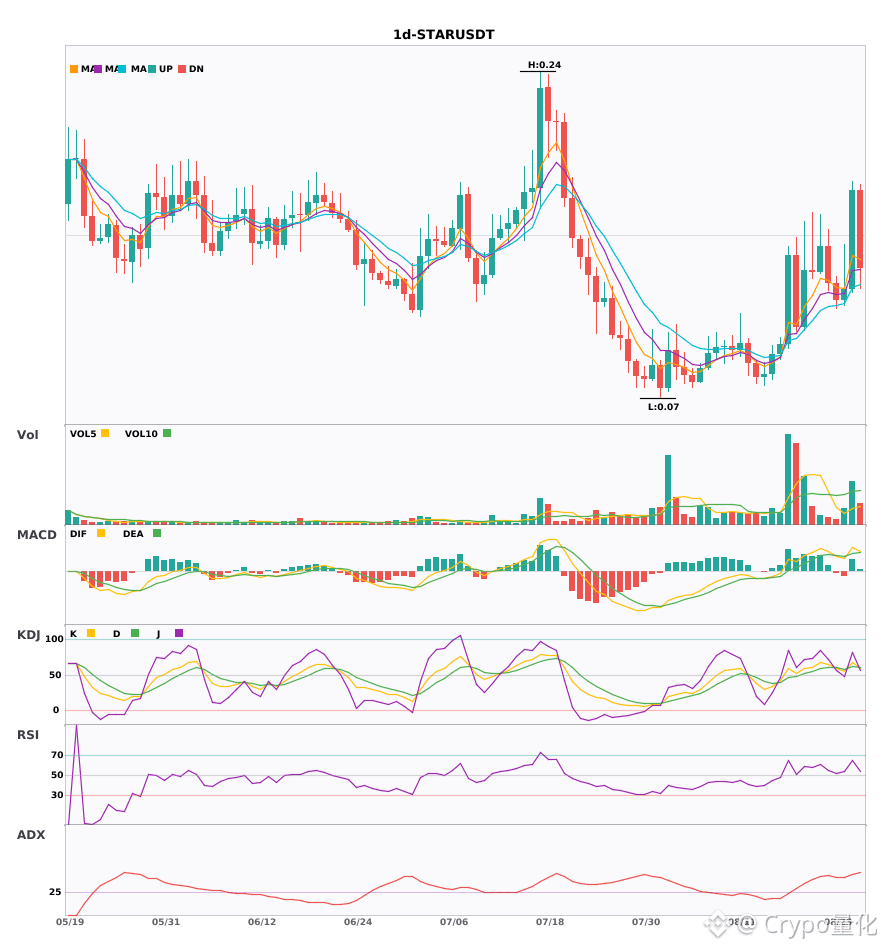885x950 pixels.
Task: Click the tallest red volume bar
Action: point(796,483)
